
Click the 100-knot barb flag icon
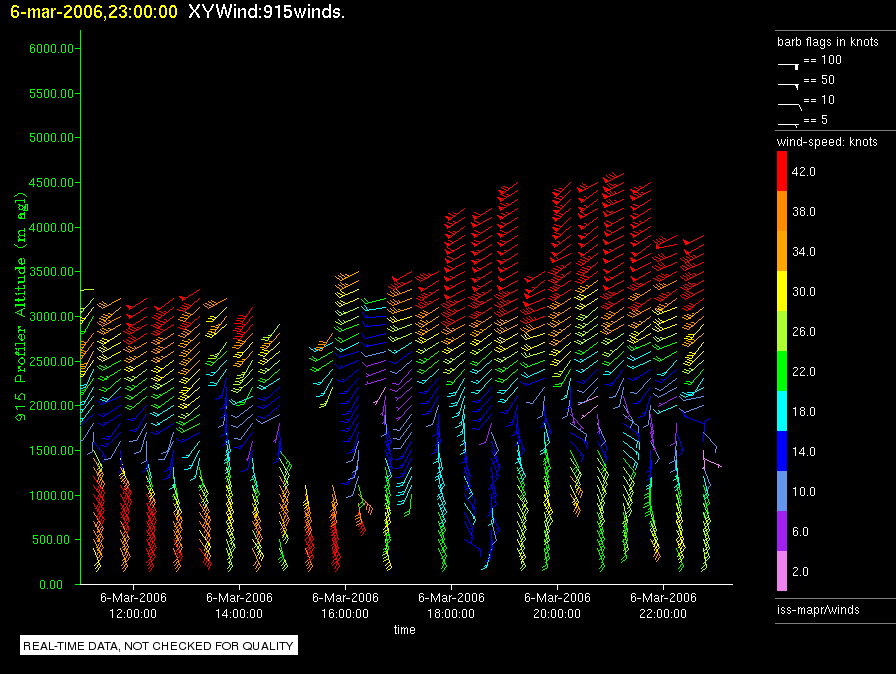tap(789, 63)
